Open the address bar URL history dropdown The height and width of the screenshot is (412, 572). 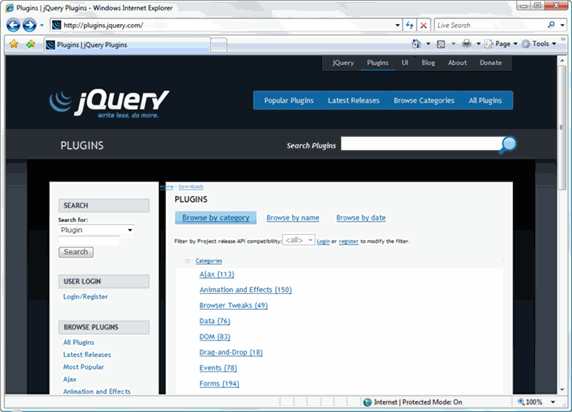(398, 25)
